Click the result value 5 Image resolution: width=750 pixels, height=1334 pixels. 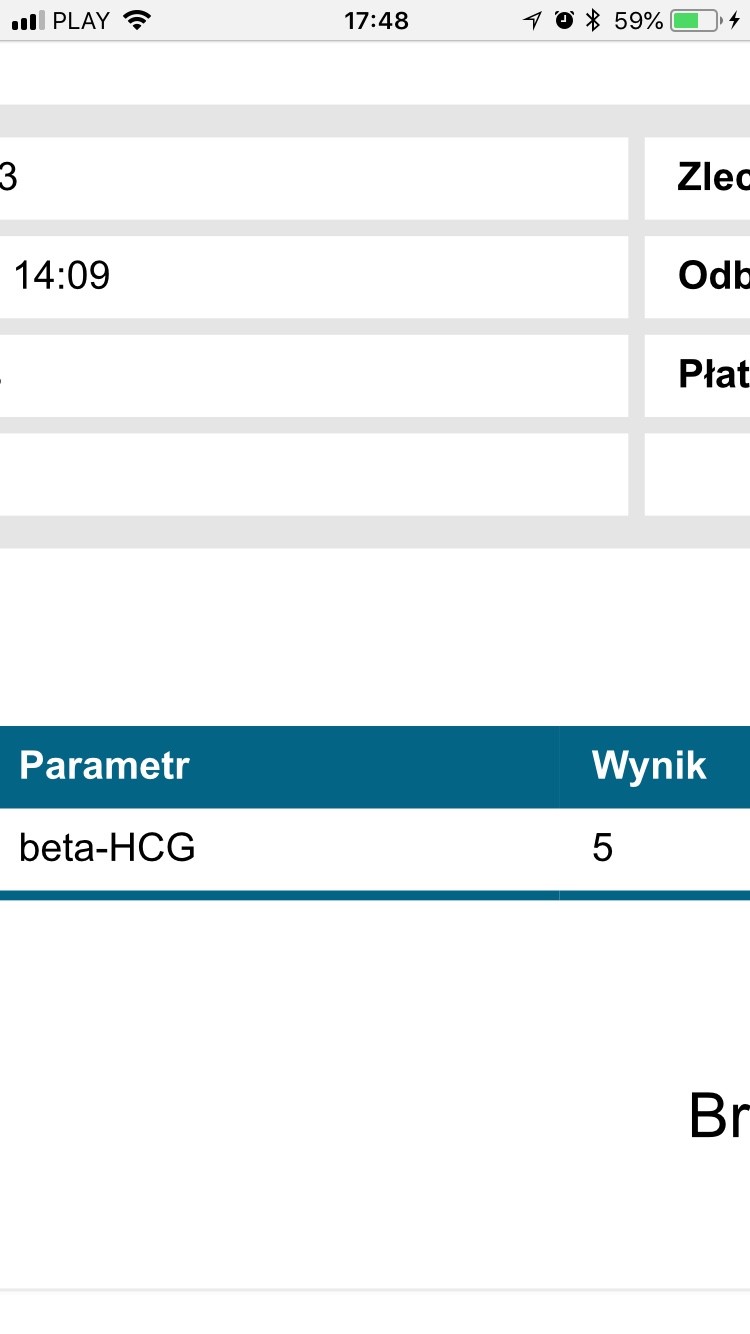(x=602, y=848)
